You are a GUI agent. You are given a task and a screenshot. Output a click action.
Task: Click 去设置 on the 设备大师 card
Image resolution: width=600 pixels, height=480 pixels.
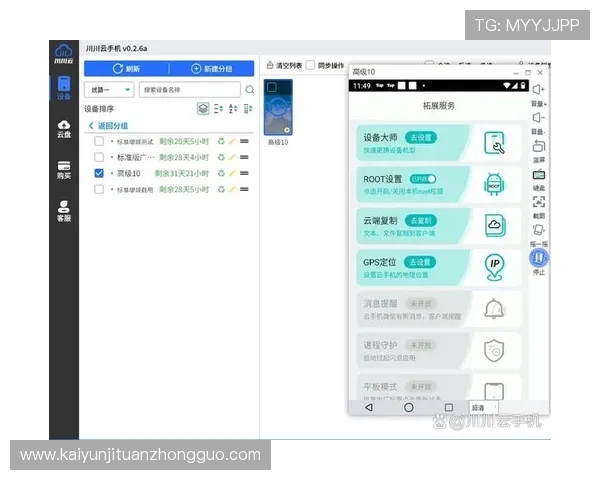click(421, 137)
